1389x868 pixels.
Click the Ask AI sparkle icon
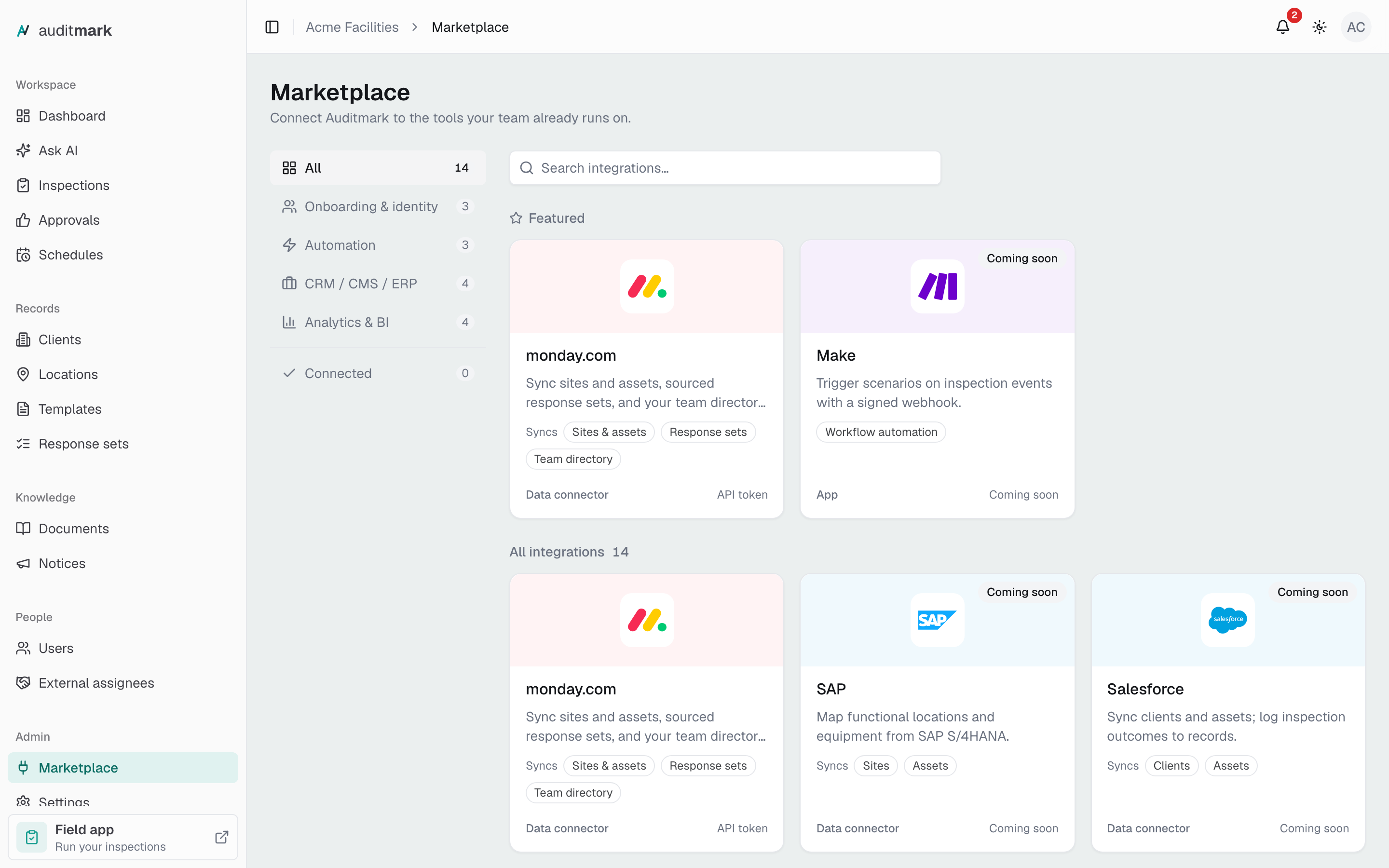[23, 150]
